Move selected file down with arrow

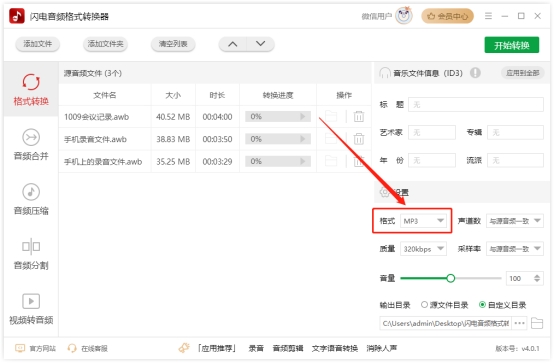[x=260, y=44]
